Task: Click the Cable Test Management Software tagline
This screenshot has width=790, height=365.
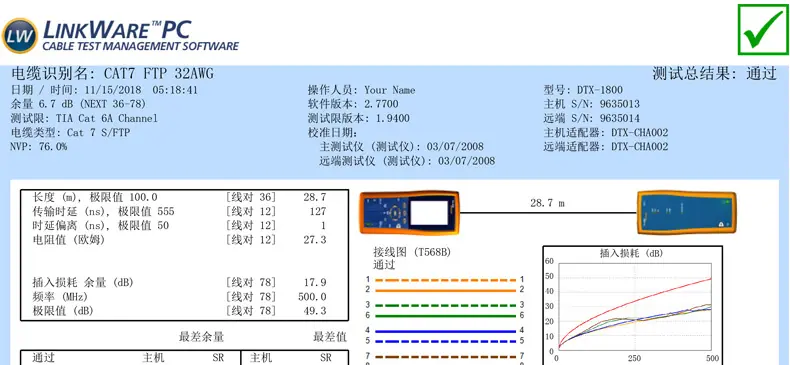Action: (141, 46)
